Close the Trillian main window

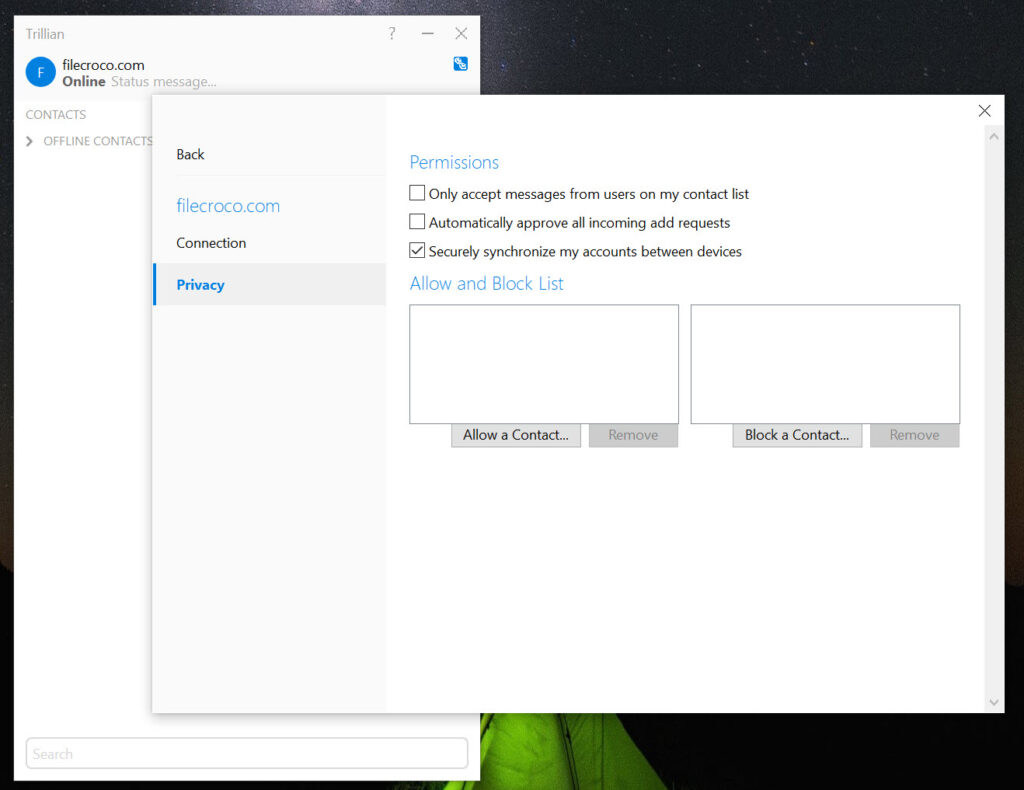461,34
